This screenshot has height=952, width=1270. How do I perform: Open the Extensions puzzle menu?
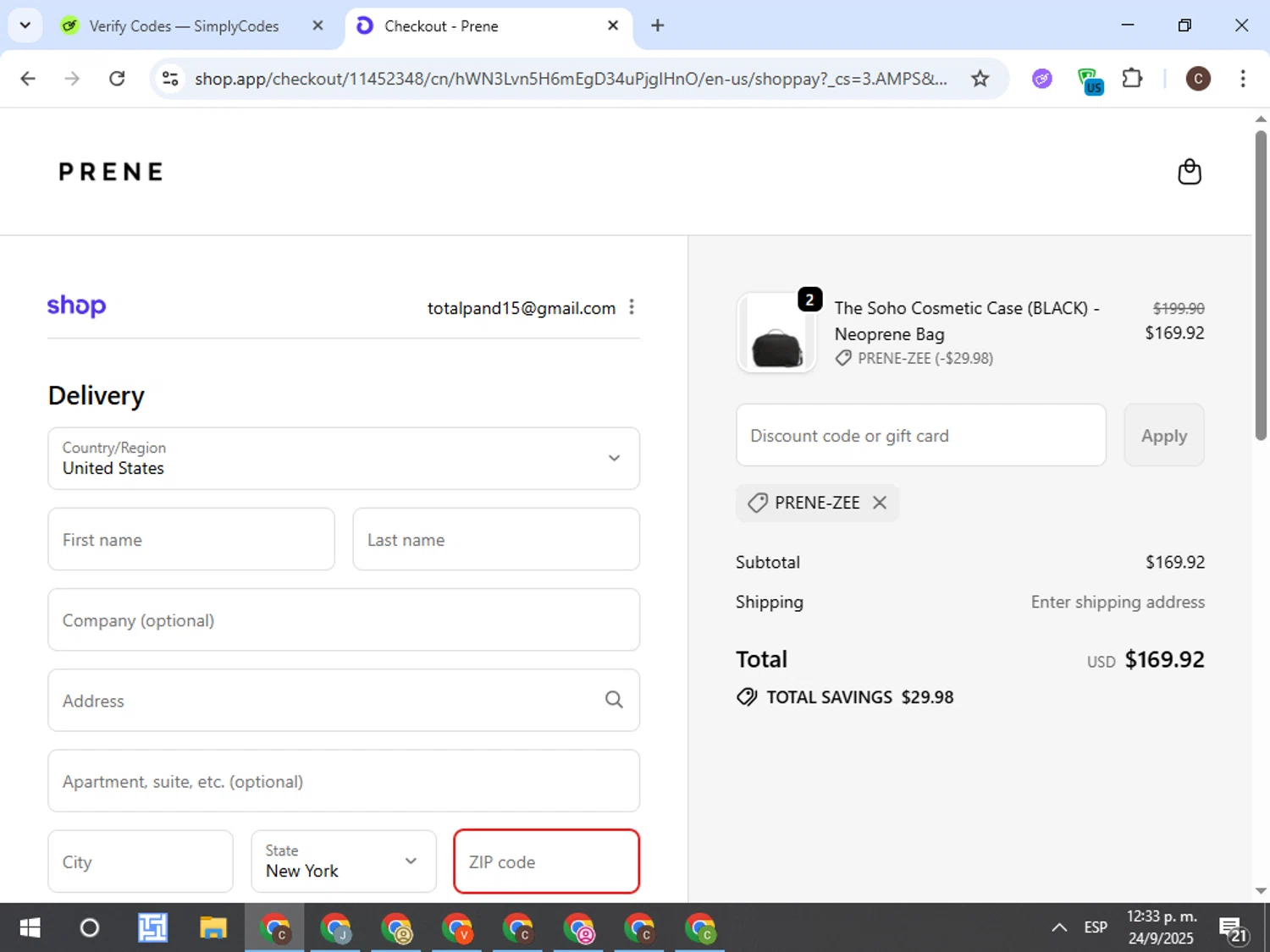(1132, 79)
